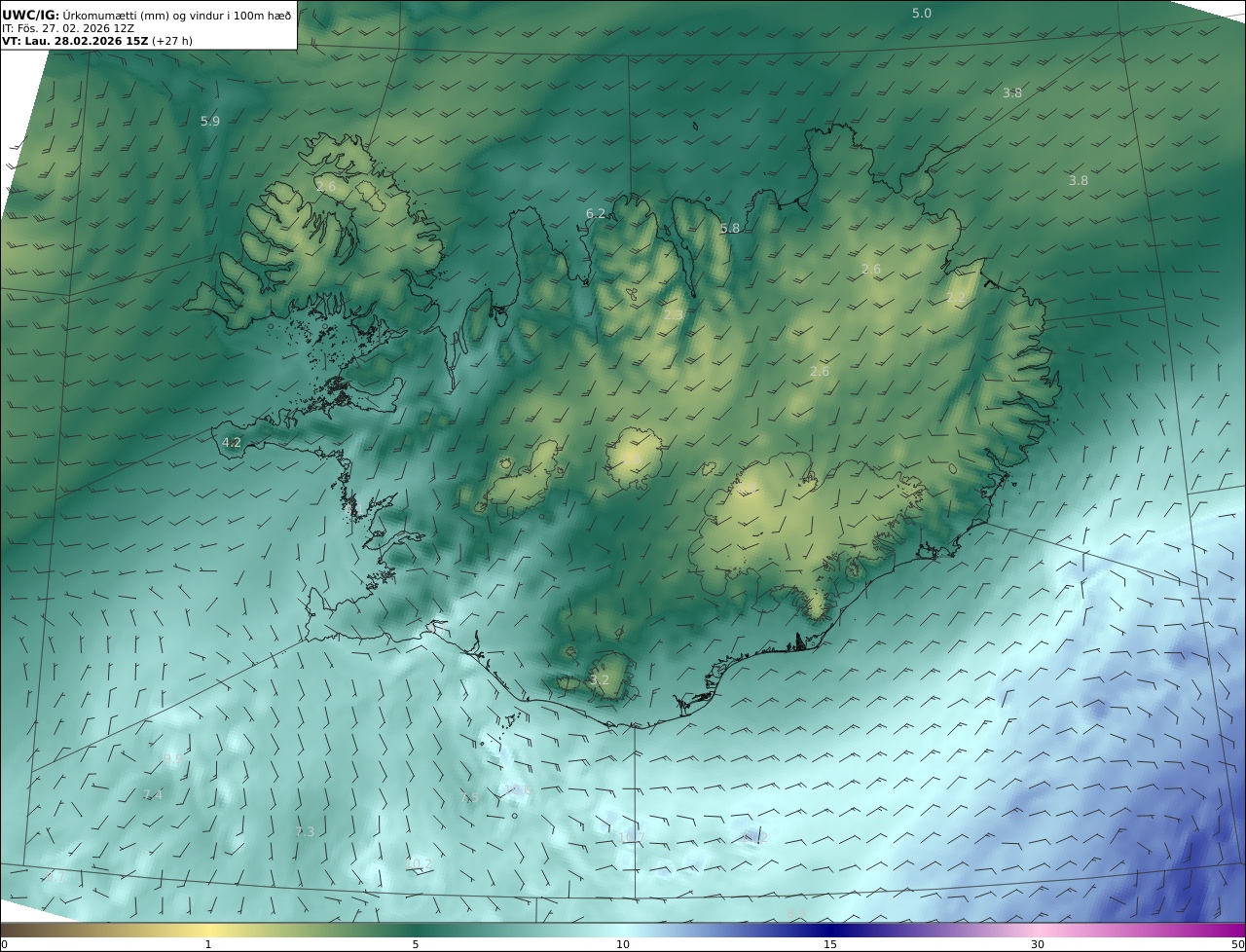The image size is (1246, 952).
Task: Click the colorbar tick labeled 0
Action: 4,944
